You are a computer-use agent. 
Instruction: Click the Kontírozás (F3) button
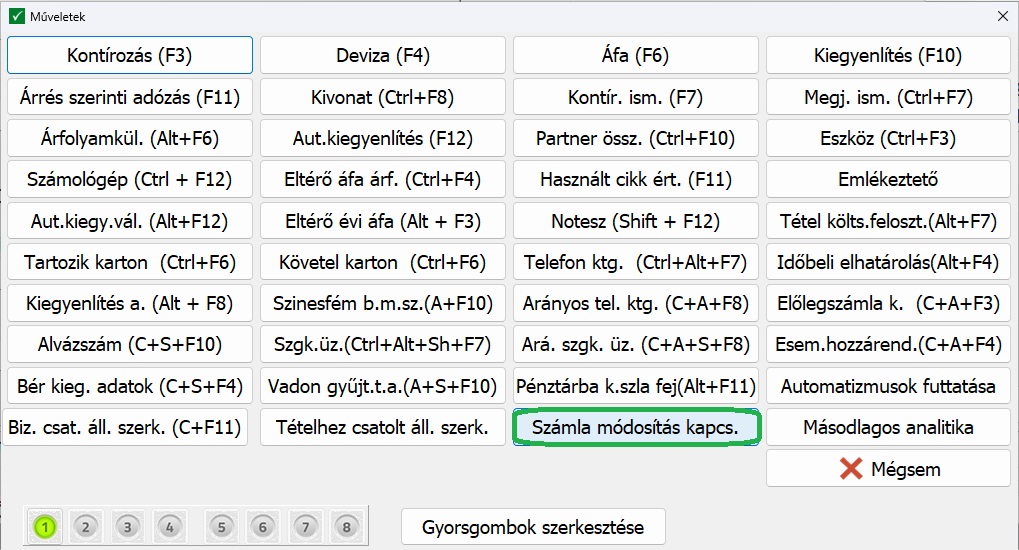(130, 56)
